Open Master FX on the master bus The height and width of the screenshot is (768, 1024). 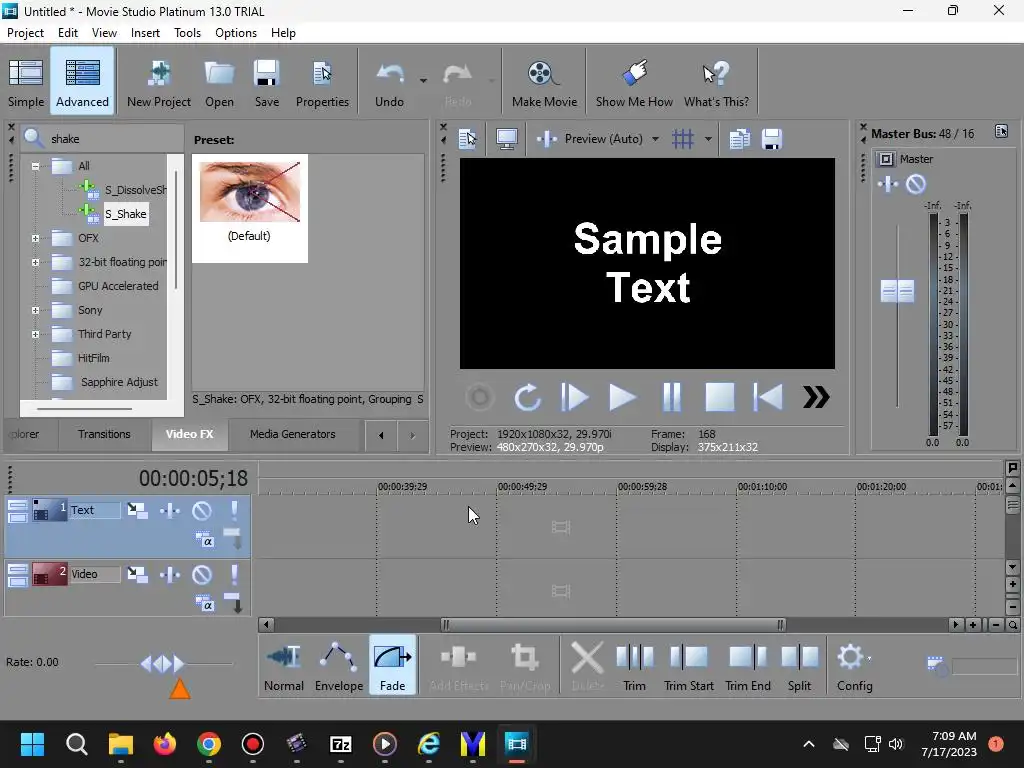(x=888, y=184)
